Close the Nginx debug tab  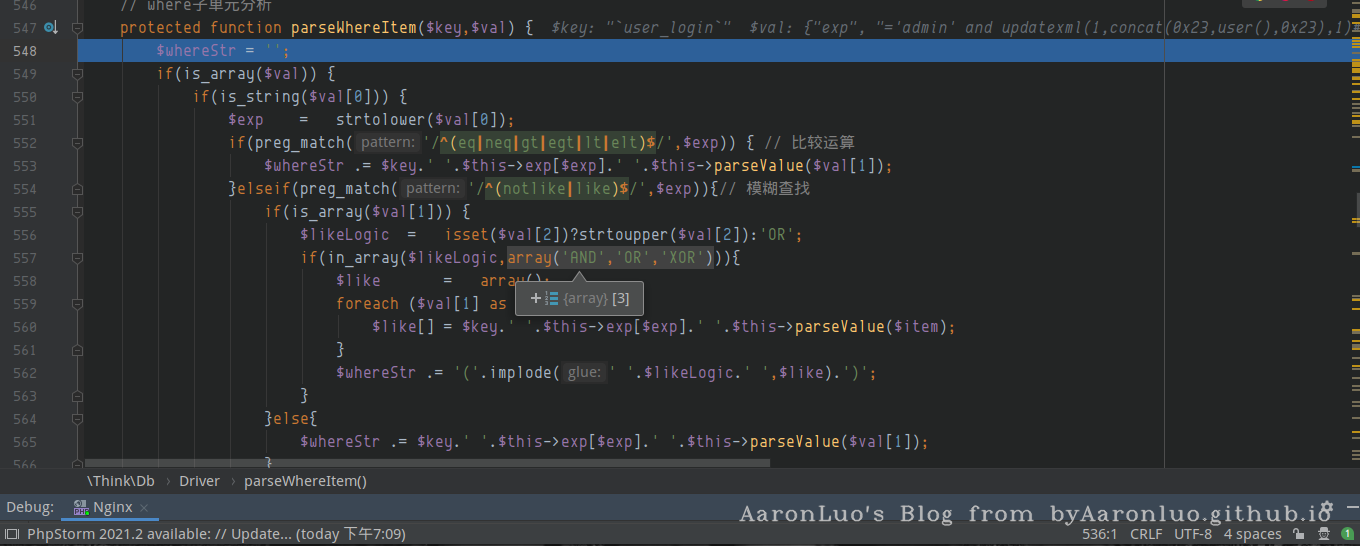tap(144, 508)
